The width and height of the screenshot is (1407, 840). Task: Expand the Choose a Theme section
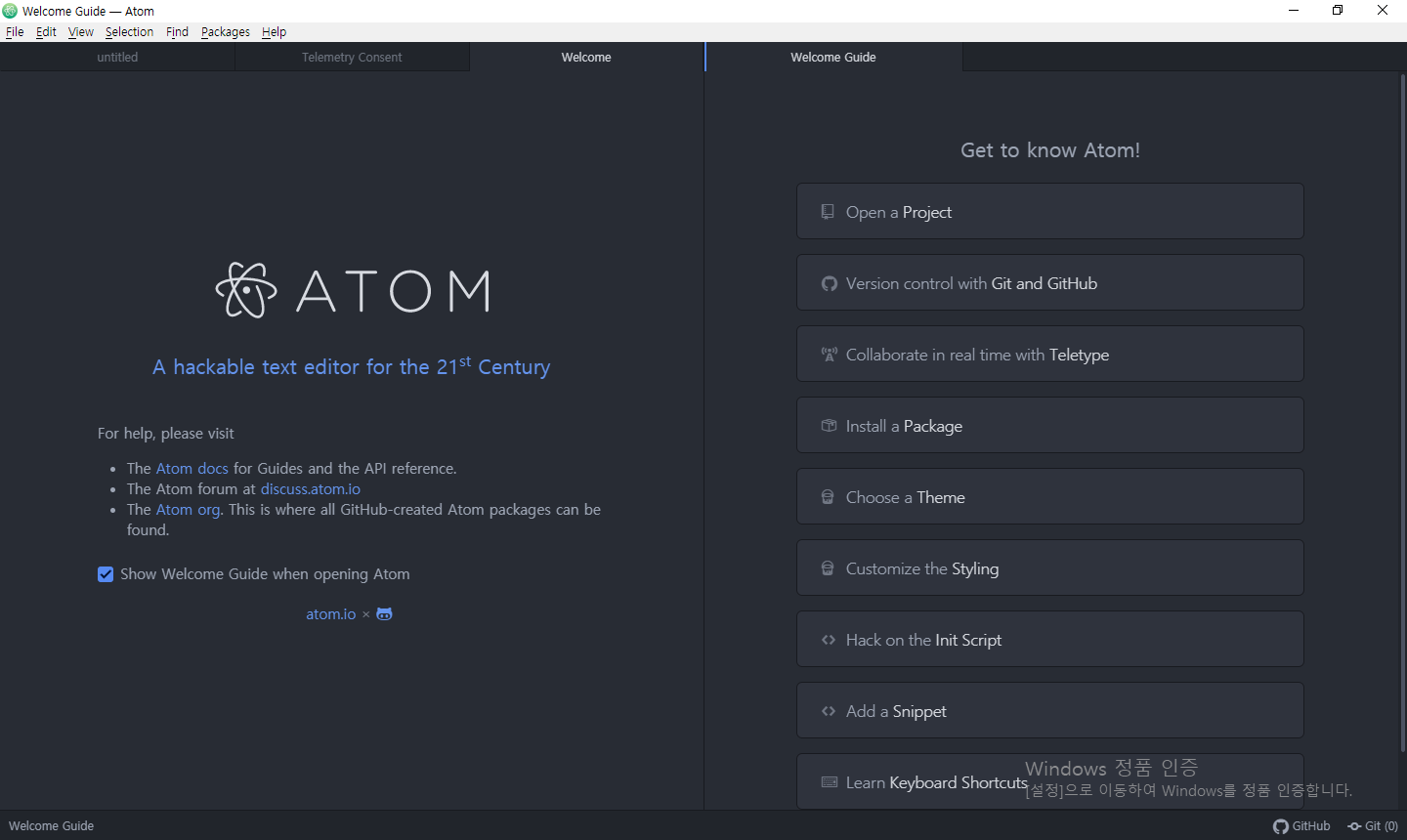pos(1049,496)
